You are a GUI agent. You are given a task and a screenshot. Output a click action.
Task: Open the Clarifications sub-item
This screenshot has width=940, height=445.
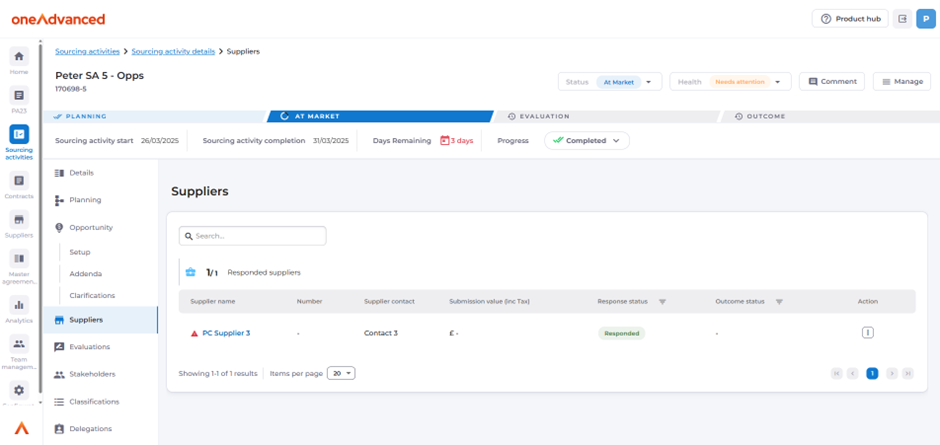[92, 296]
